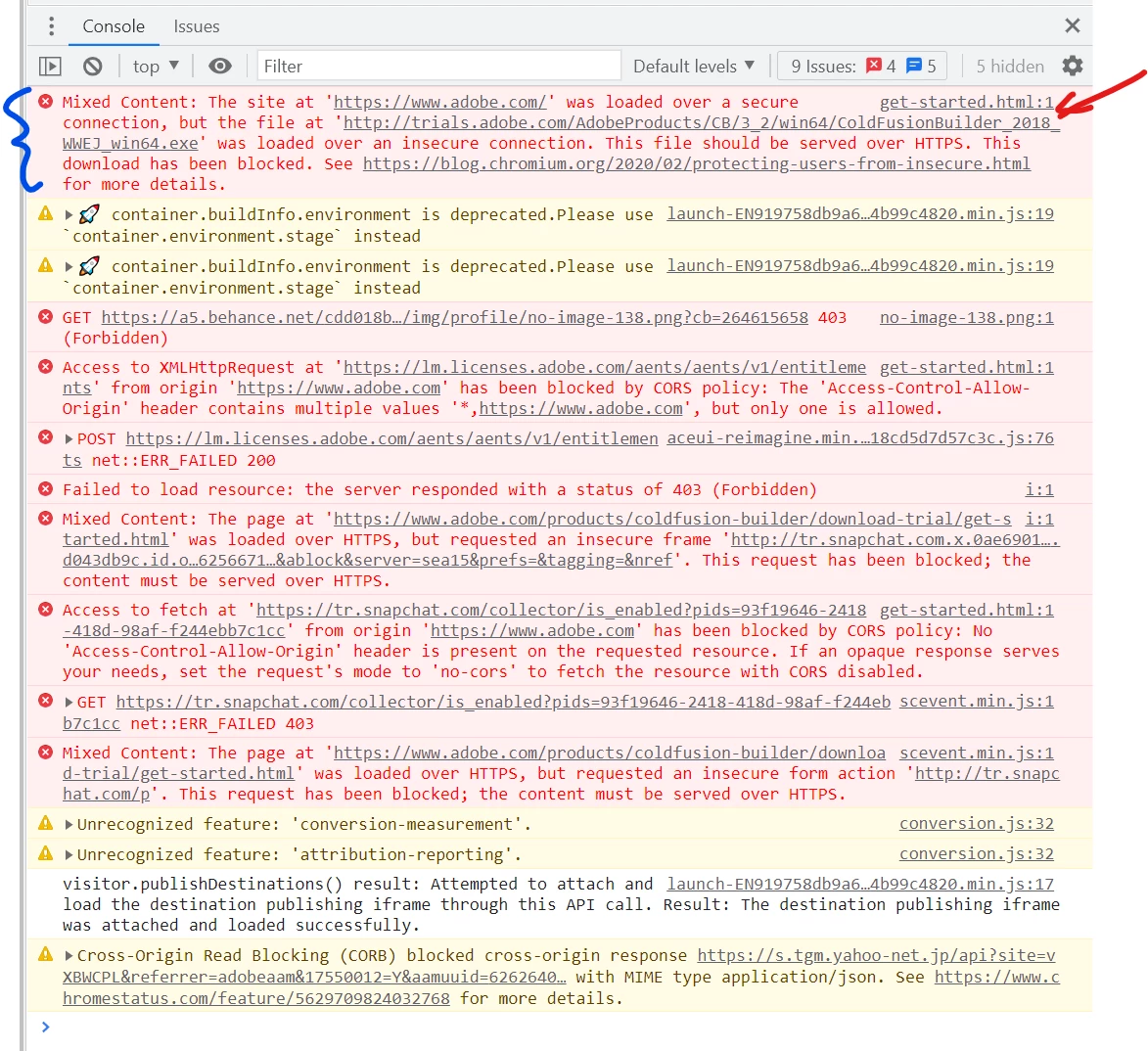Click the error icon next to POST lm.licenses
This screenshot has height=1051, width=1148.
pyautogui.click(x=45, y=437)
